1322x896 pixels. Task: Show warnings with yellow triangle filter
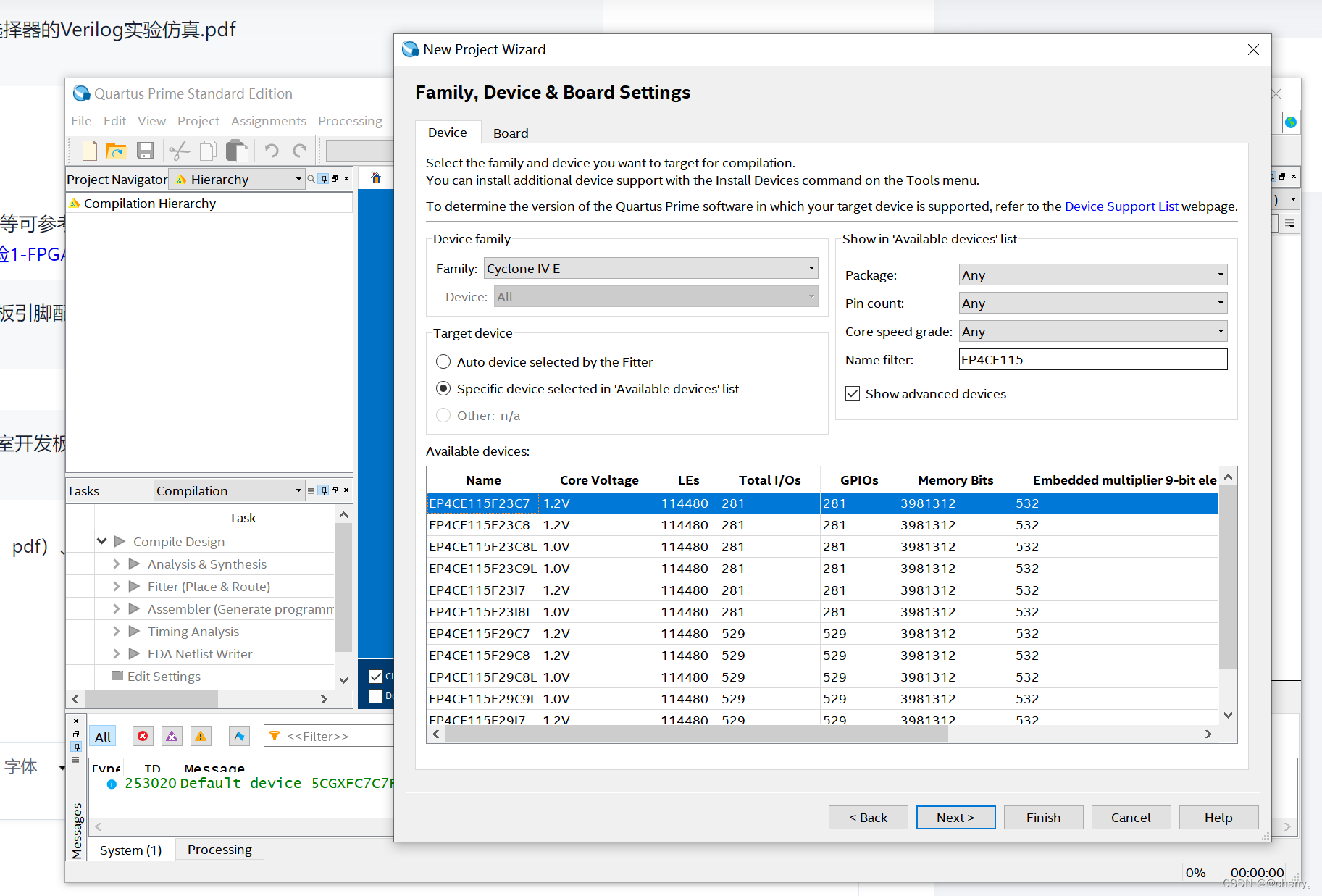click(x=201, y=736)
